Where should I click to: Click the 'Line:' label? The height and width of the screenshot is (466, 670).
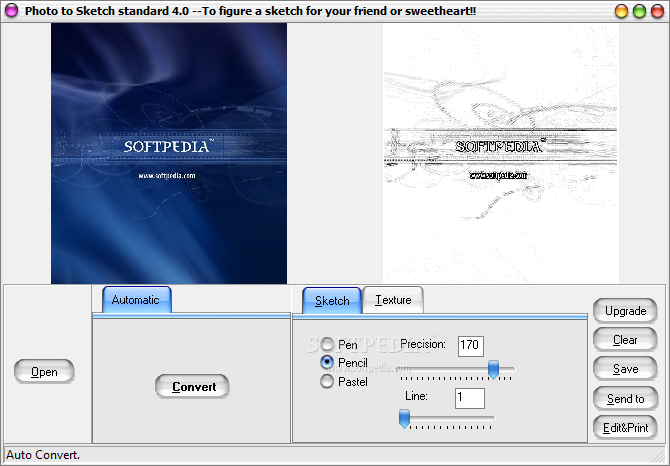pyautogui.click(x=416, y=396)
